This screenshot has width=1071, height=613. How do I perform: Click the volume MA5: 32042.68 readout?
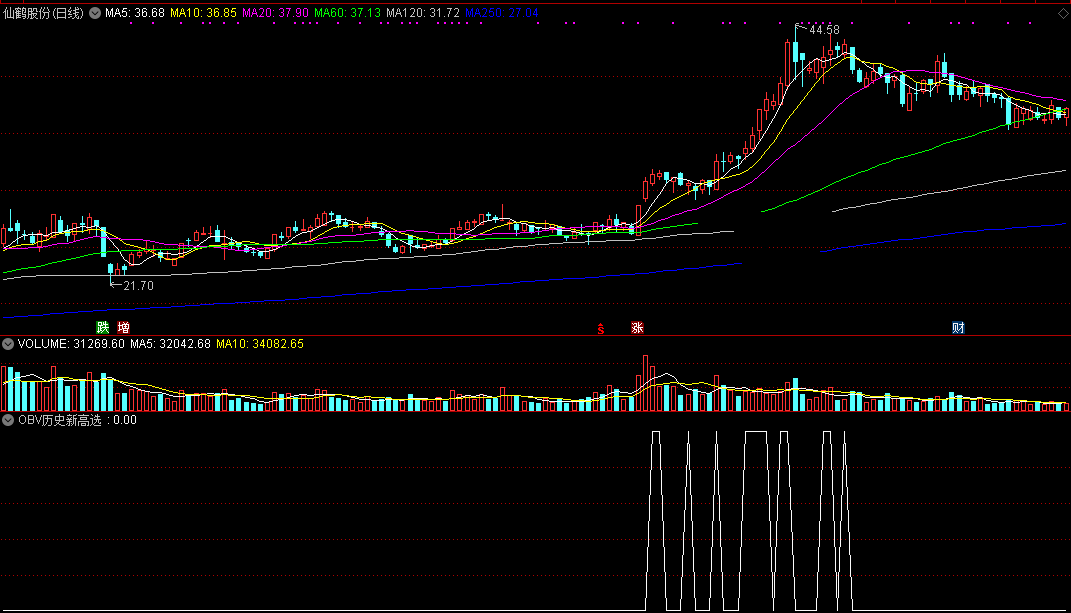pyautogui.click(x=170, y=344)
